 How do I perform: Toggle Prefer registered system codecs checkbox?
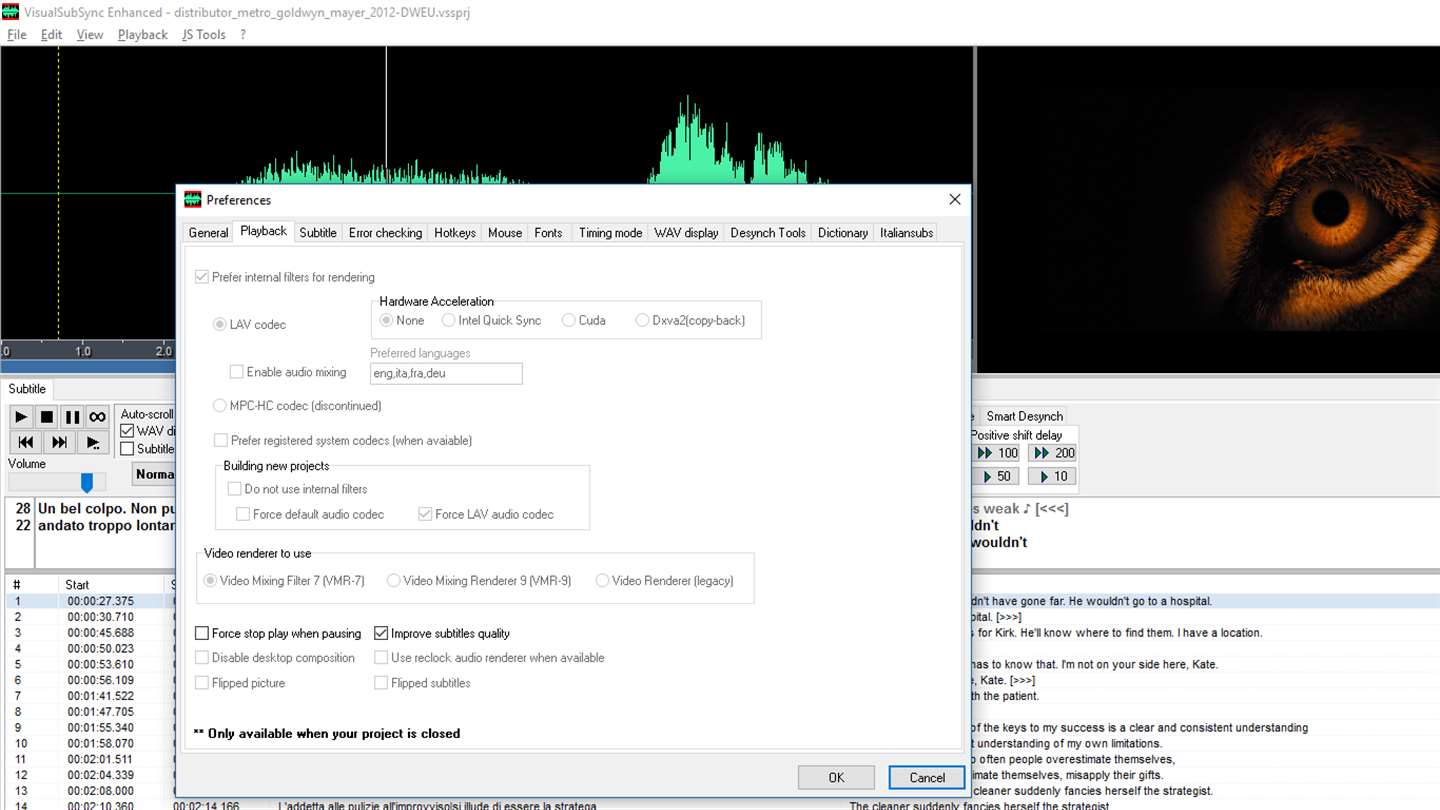click(x=221, y=440)
